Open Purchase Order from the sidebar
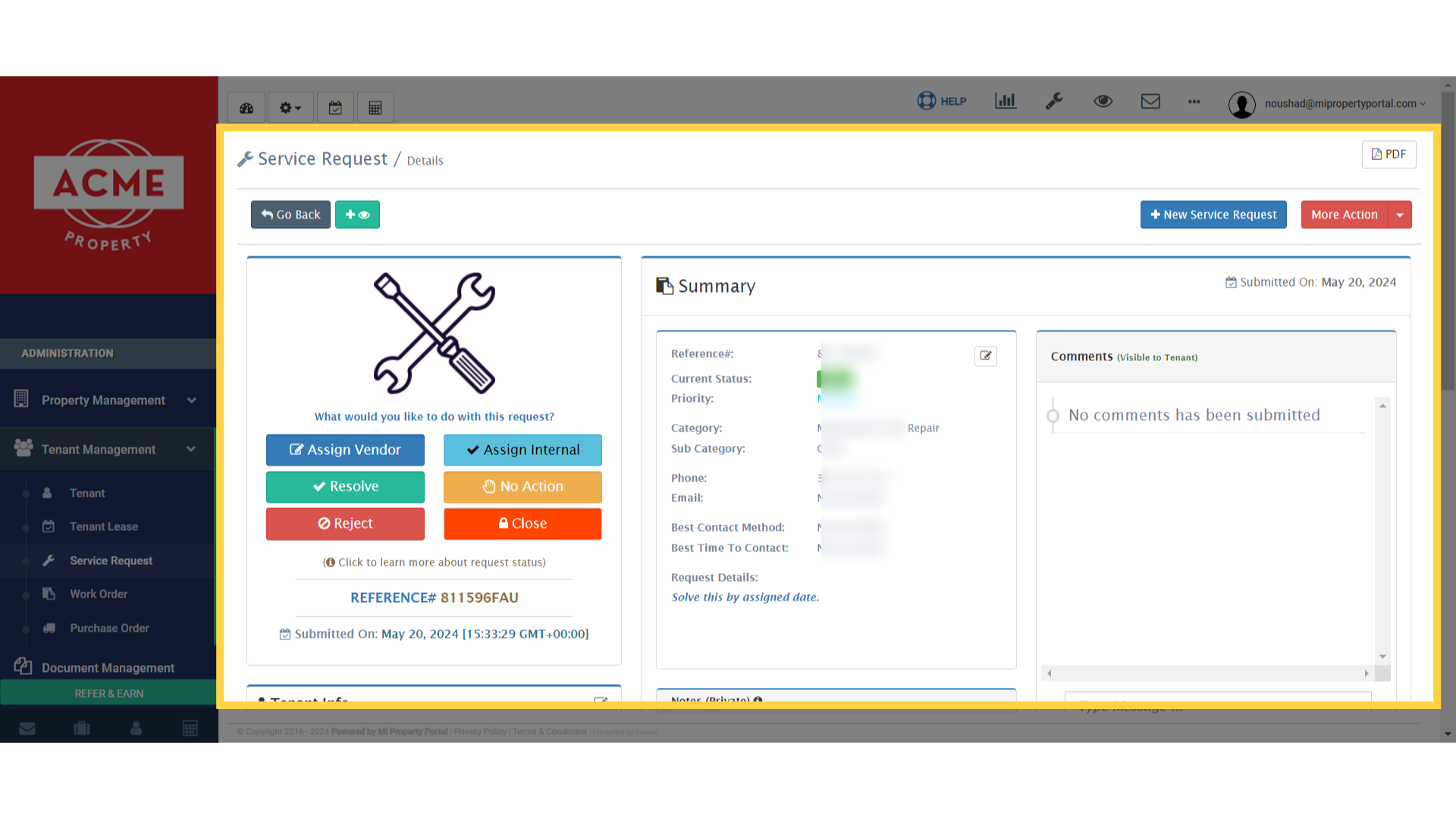The width and height of the screenshot is (1456, 819). pos(109,628)
